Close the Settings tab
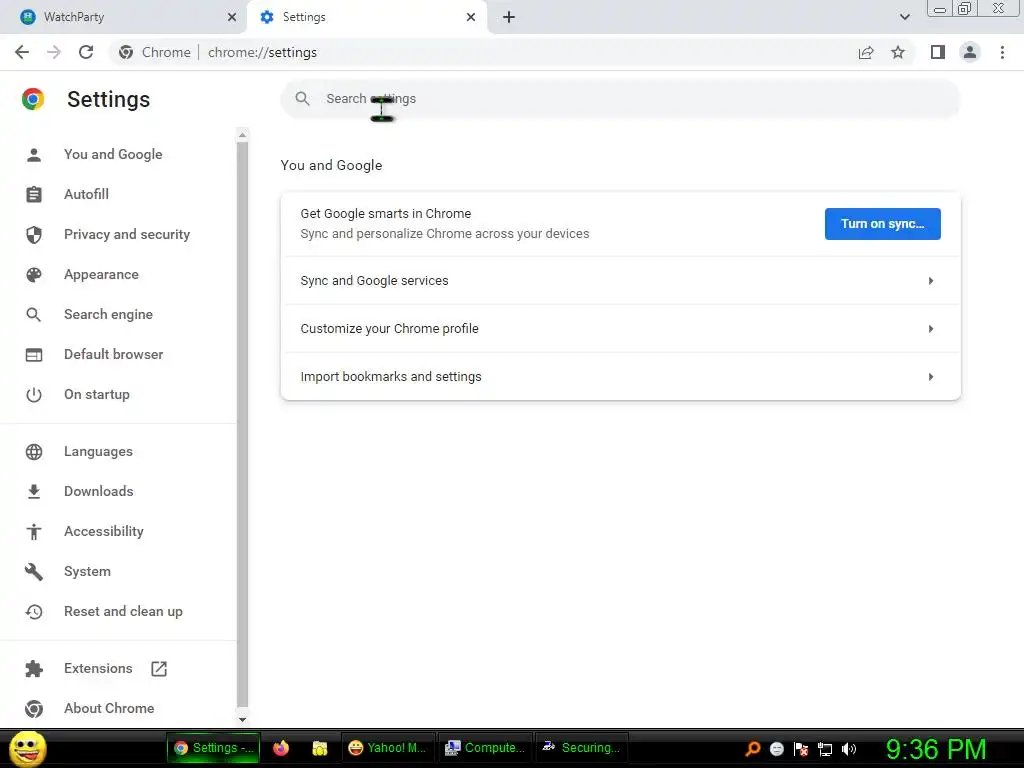The width and height of the screenshot is (1024, 768). point(471,17)
